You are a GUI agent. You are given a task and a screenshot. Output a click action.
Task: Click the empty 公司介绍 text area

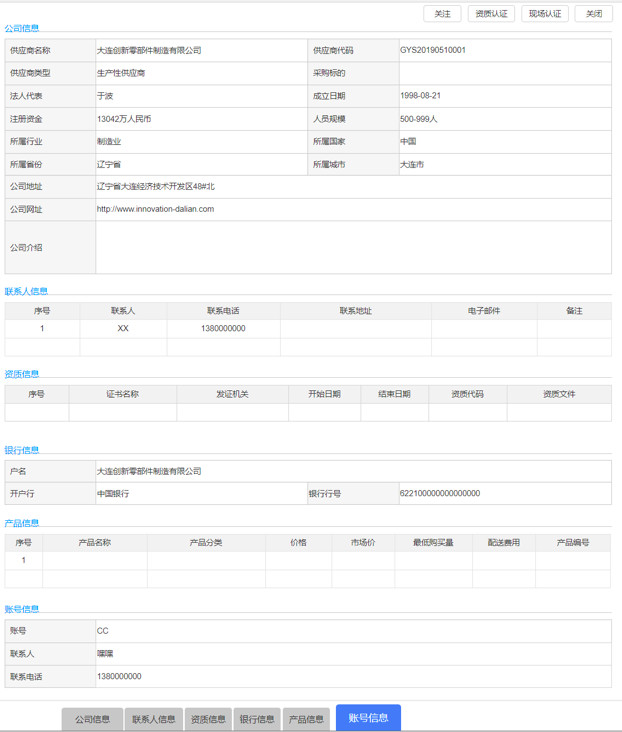pos(352,247)
